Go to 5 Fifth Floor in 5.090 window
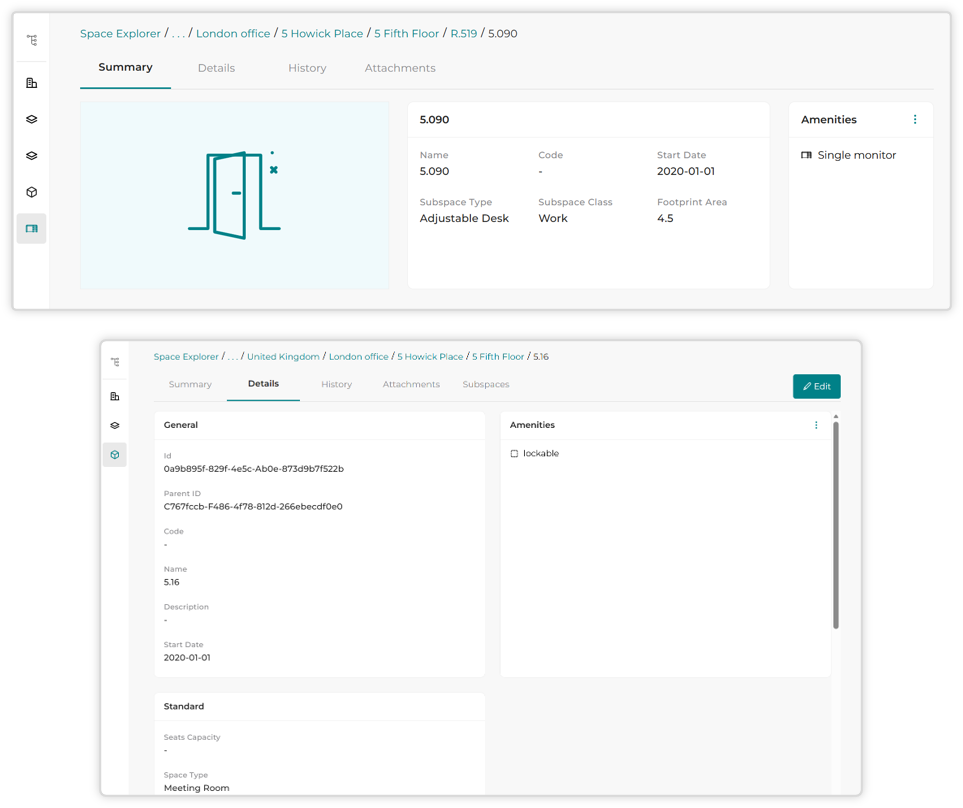Image resolution: width=963 pixels, height=808 pixels. coord(407,34)
